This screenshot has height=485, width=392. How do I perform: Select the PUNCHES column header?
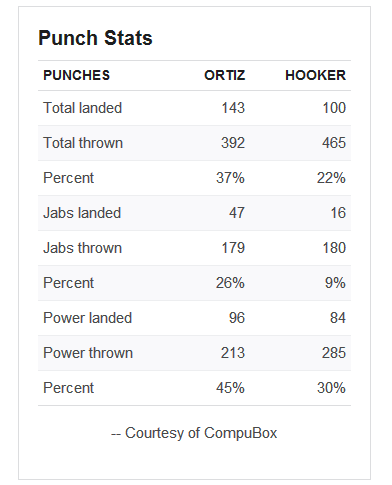77,75
